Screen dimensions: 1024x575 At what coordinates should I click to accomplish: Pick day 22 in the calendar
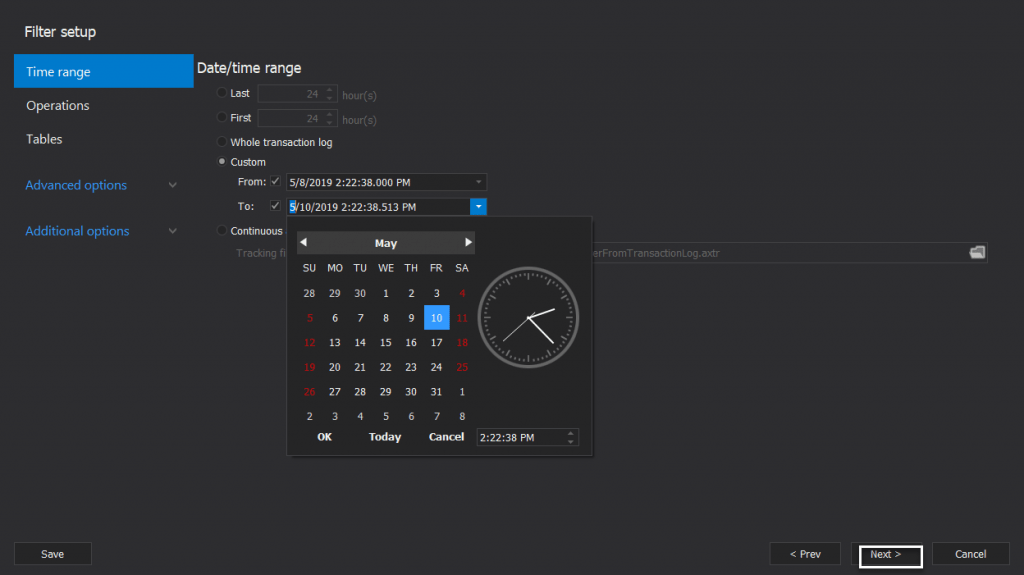(x=385, y=367)
